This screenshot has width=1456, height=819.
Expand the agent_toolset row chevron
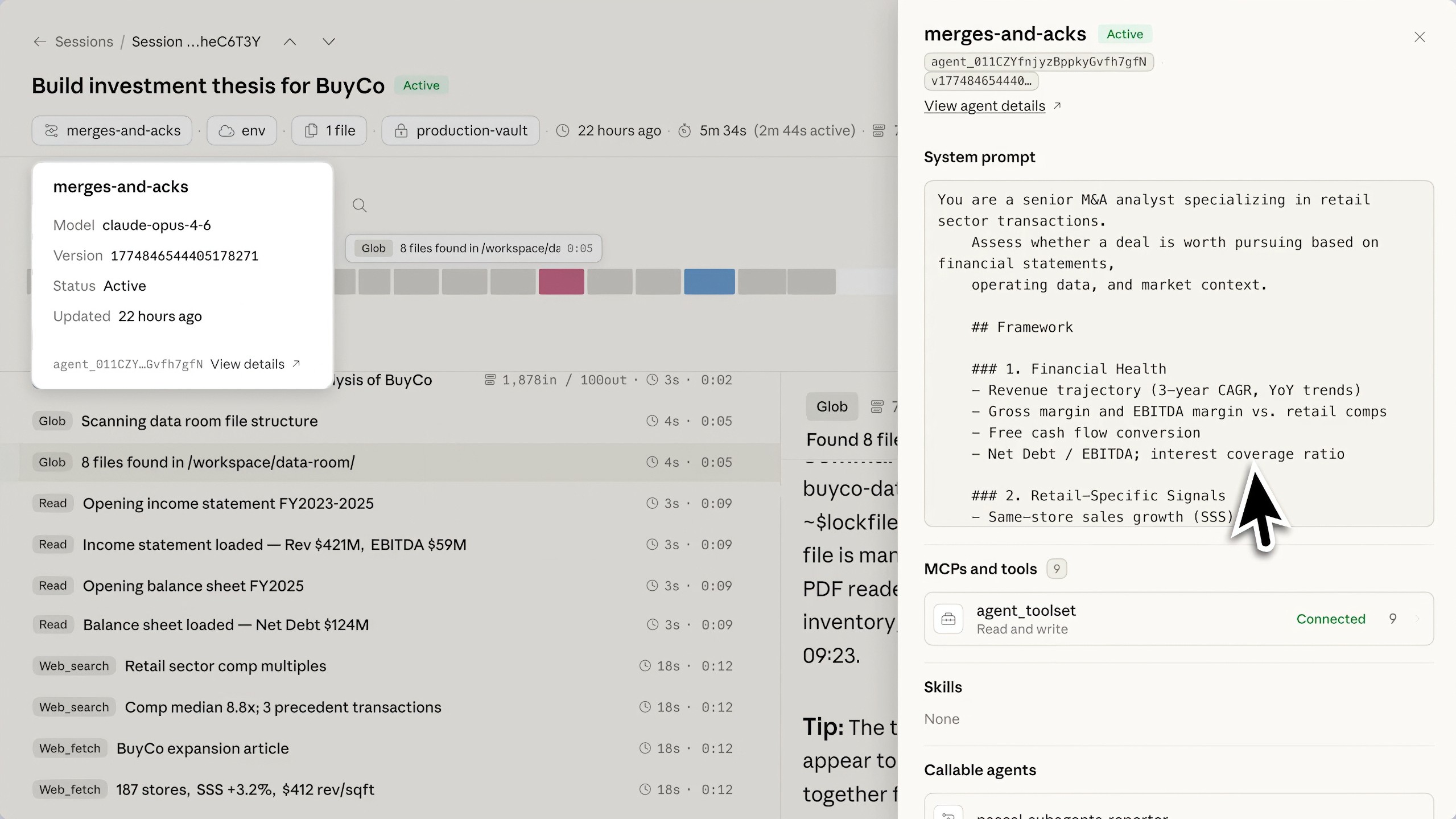pos(1417,619)
